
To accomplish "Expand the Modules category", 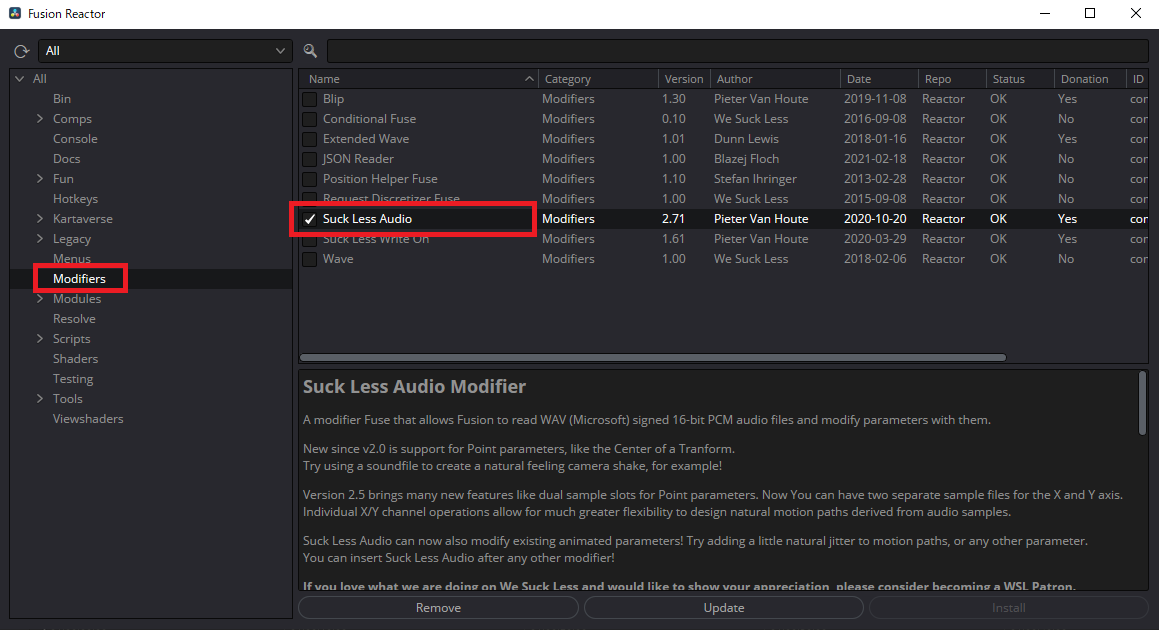I will (x=40, y=298).
